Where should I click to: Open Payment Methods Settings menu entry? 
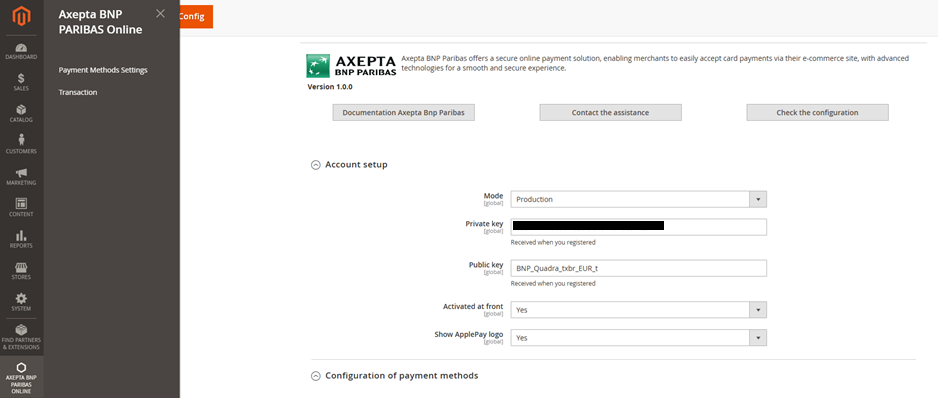tap(103, 70)
